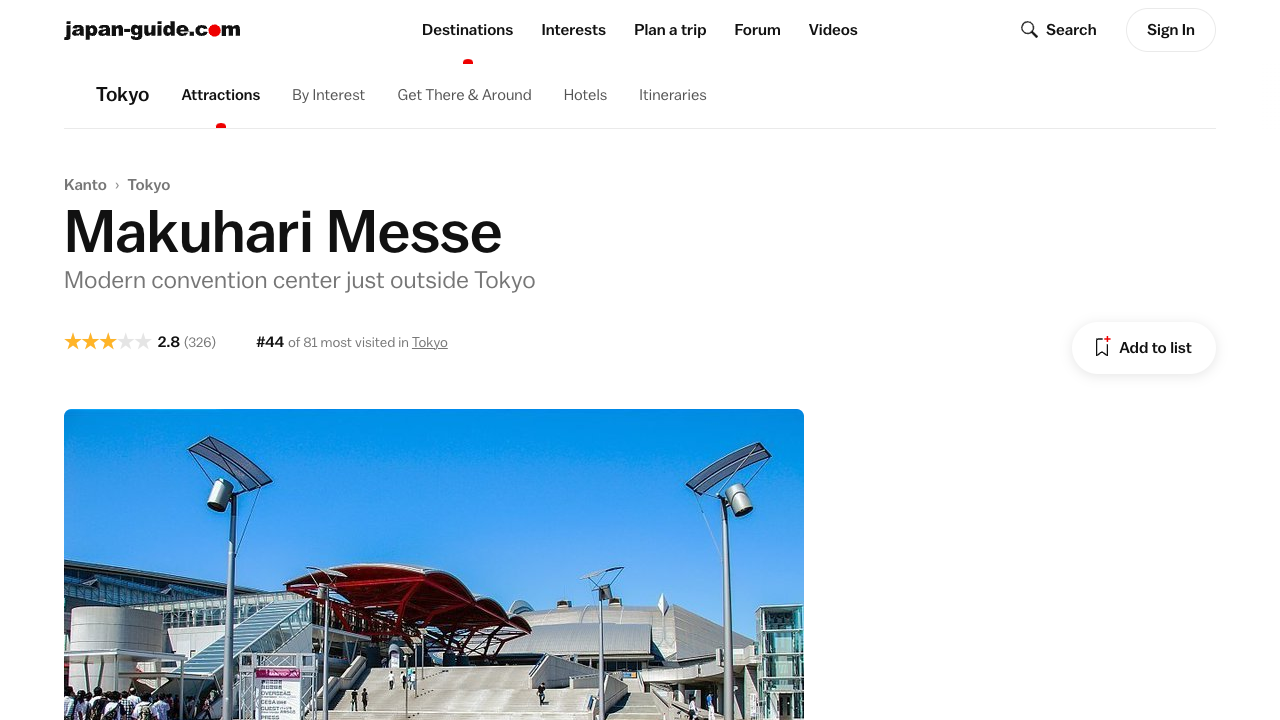Viewport: 1280px width, 720px height.
Task: Click the star rating icons
Action: tap(108, 342)
